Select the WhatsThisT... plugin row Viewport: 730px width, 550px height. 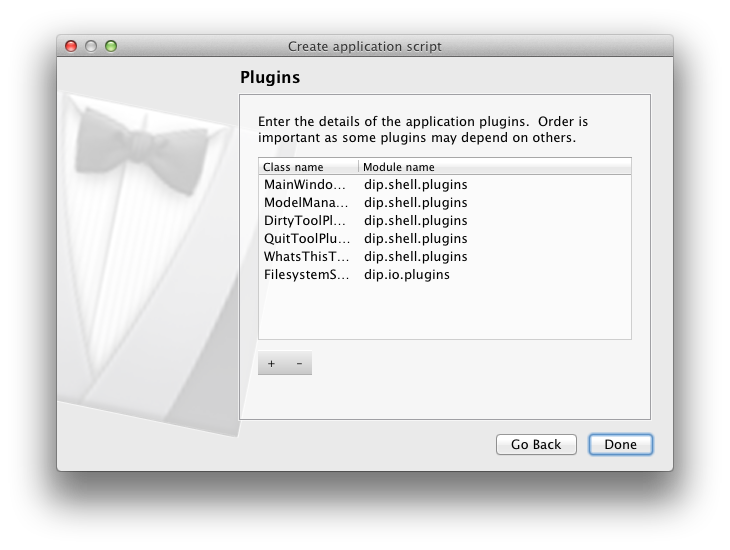(307, 257)
